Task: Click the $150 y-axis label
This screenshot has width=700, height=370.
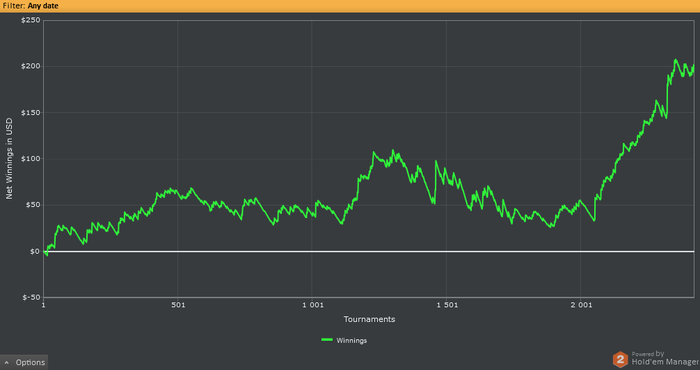Action: [x=31, y=113]
